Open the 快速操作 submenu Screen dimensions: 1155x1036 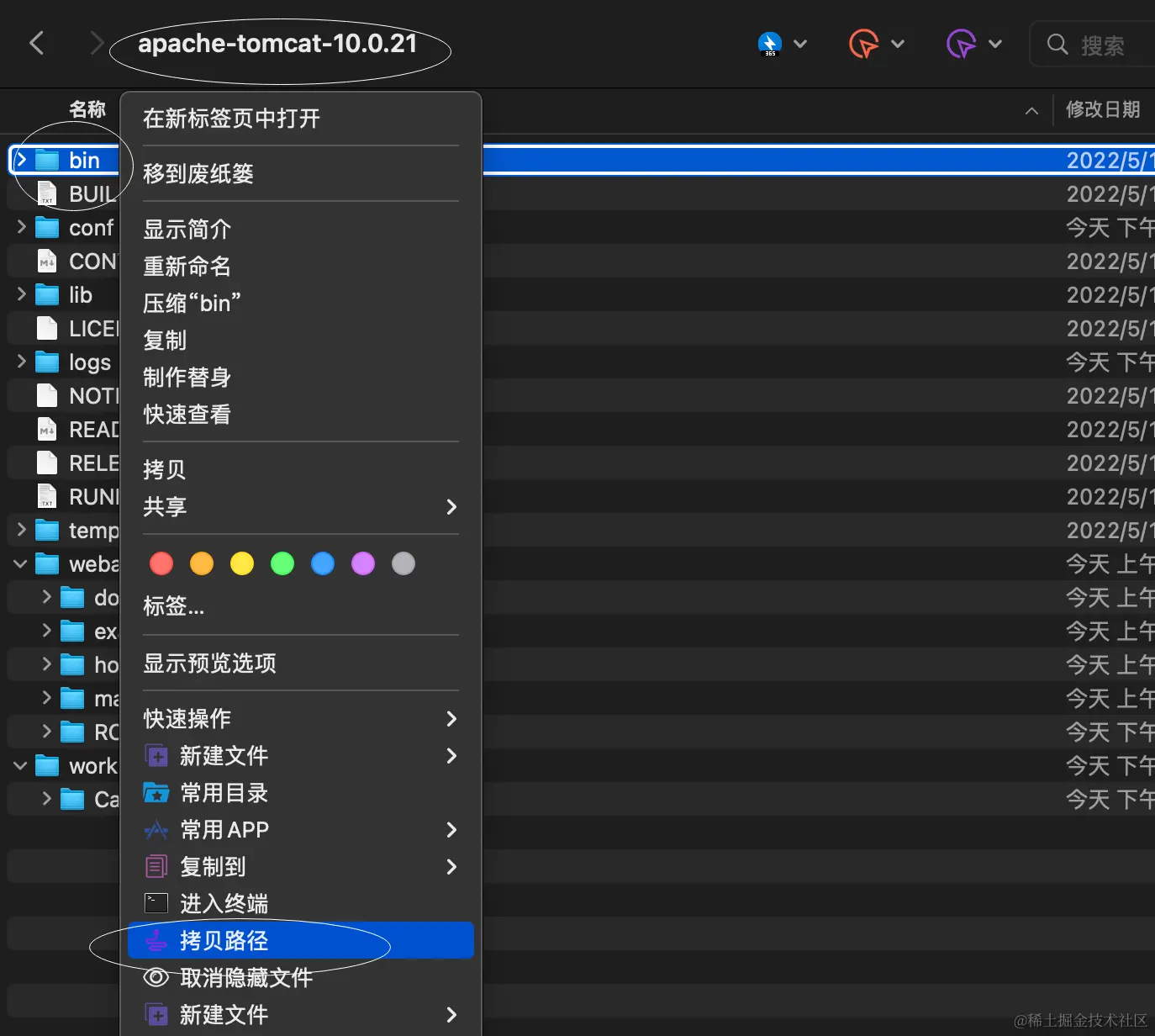coord(301,719)
